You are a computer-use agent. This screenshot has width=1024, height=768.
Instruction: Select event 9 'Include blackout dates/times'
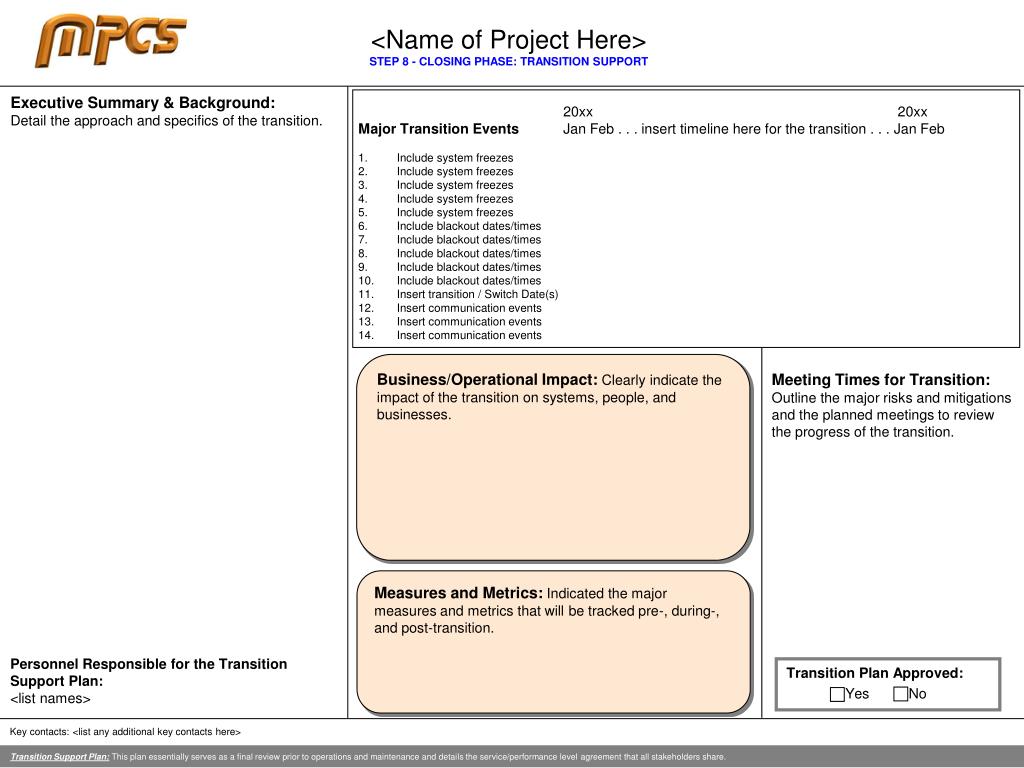tap(469, 267)
